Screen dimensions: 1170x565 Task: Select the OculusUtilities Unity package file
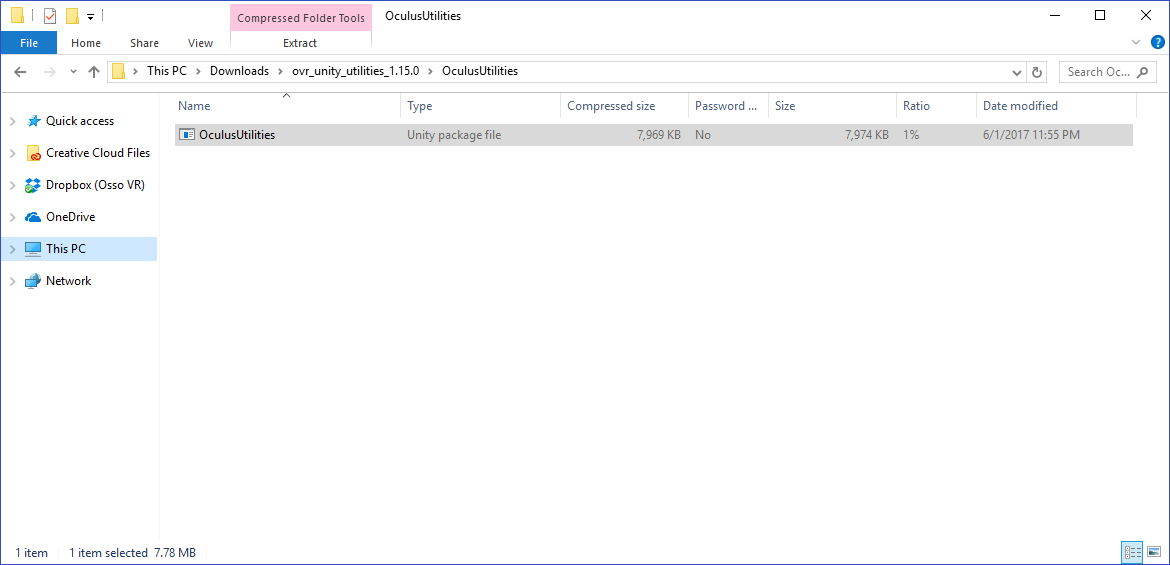(x=654, y=135)
